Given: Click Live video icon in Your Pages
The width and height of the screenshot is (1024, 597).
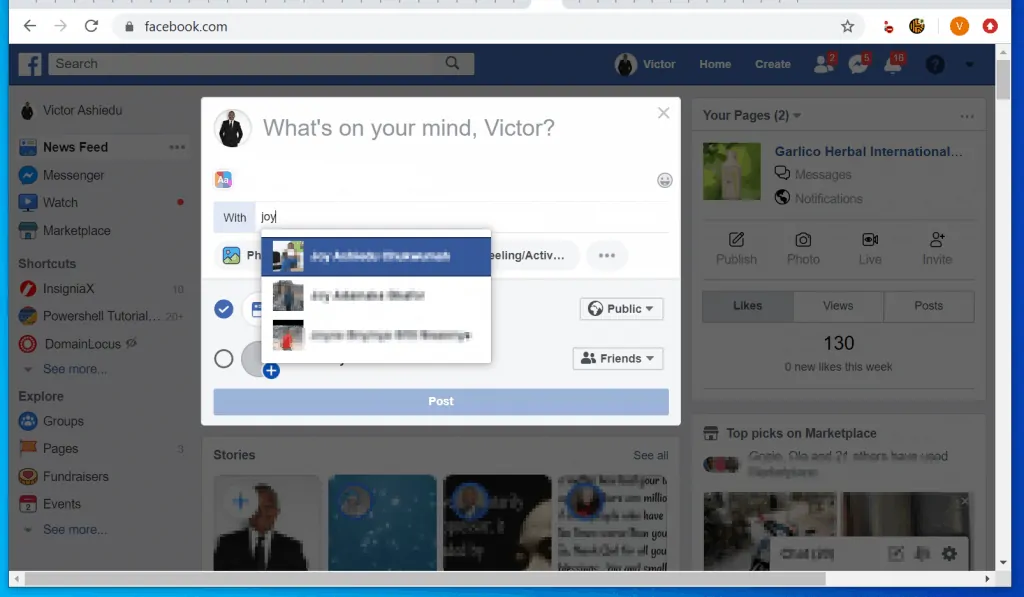Looking at the screenshot, I should click(x=870, y=240).
